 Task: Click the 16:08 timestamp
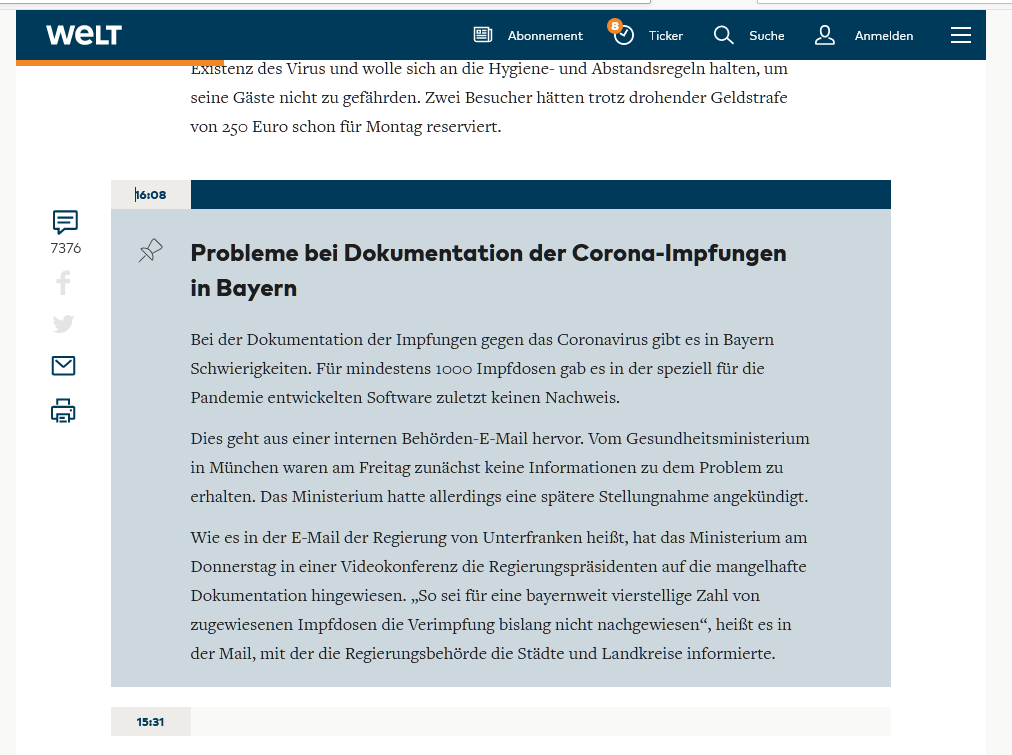click(151, 195)
